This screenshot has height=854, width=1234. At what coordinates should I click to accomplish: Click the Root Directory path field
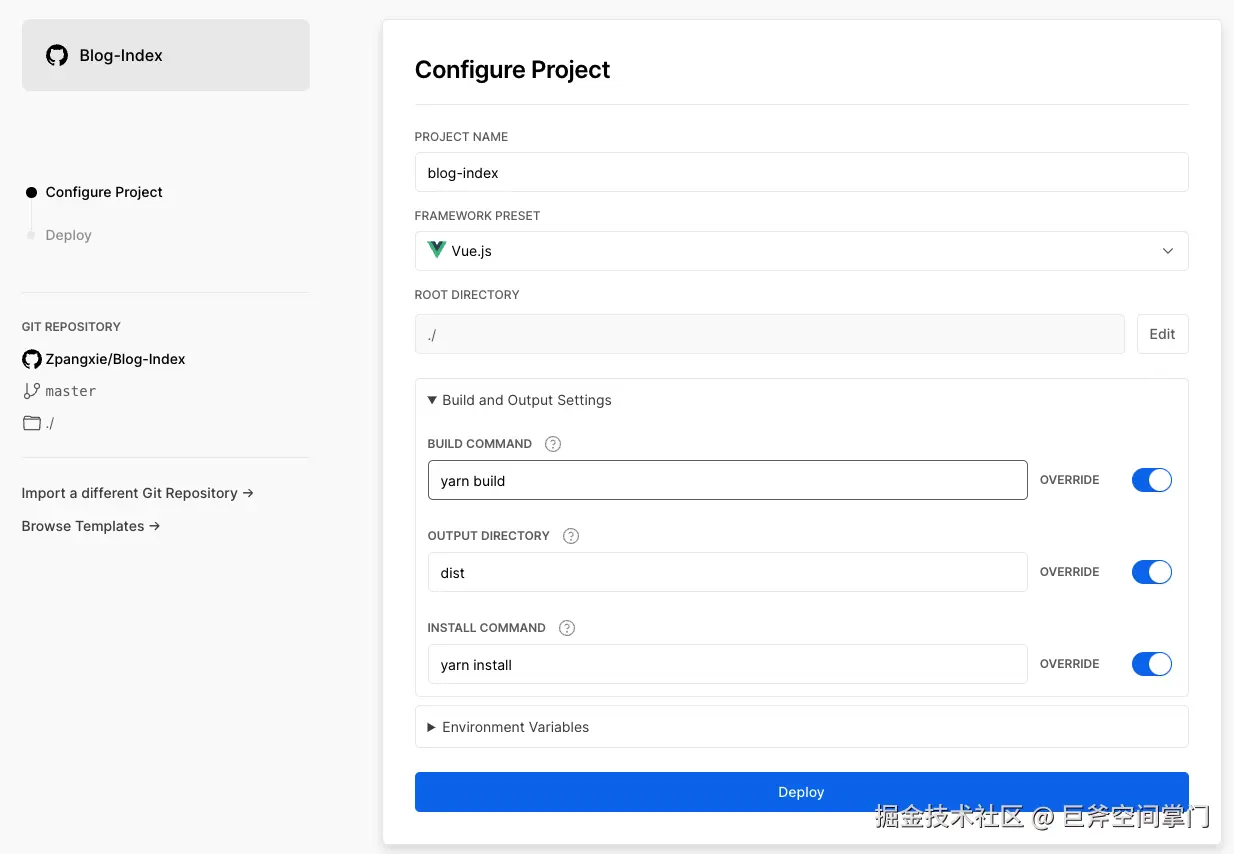(x=770, y=334)
